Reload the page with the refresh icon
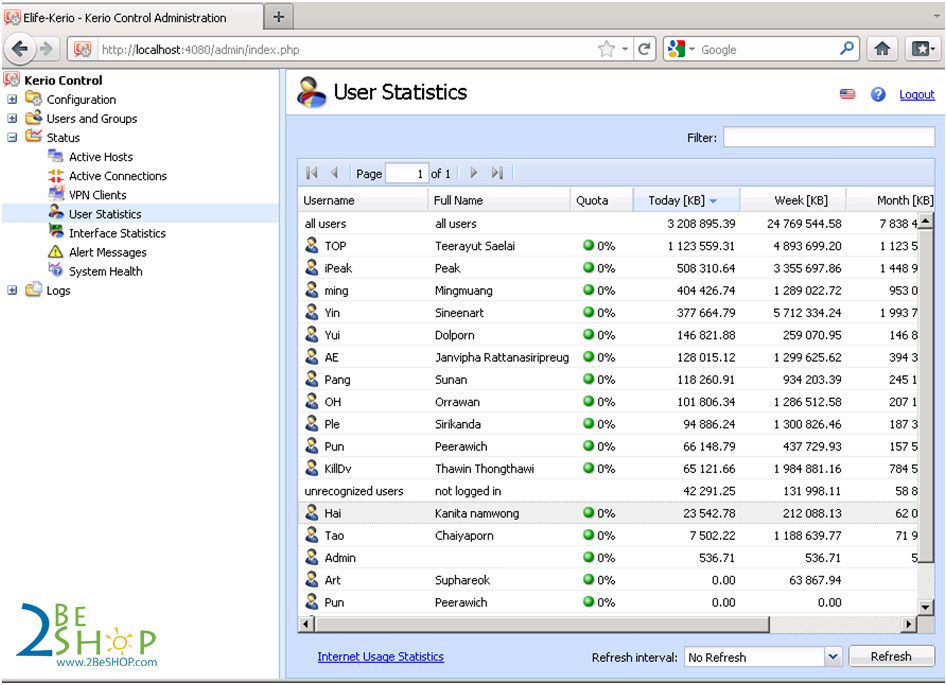 point(644,49)
